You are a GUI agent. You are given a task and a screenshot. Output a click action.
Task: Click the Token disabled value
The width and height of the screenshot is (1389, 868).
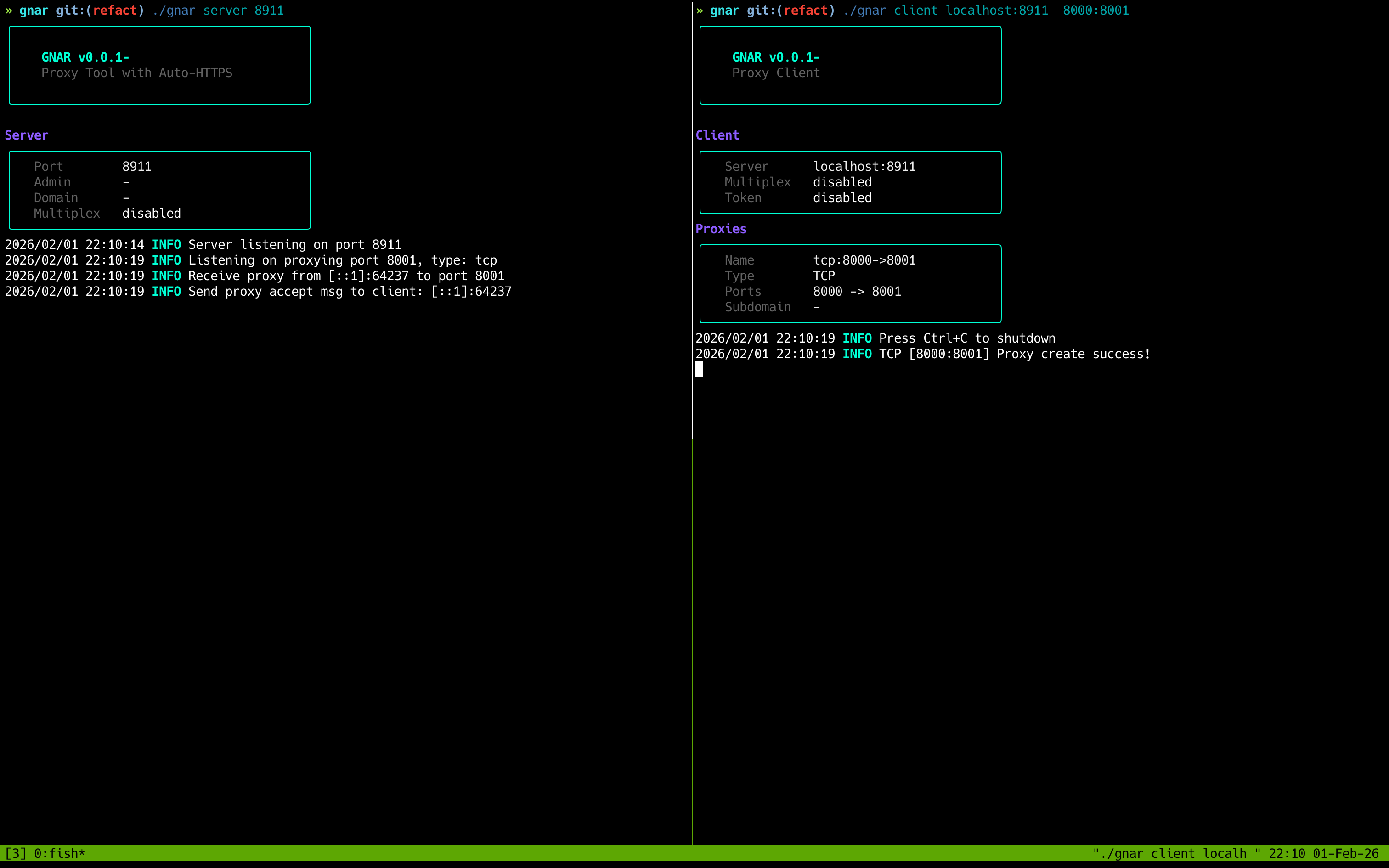coord(842,198)
